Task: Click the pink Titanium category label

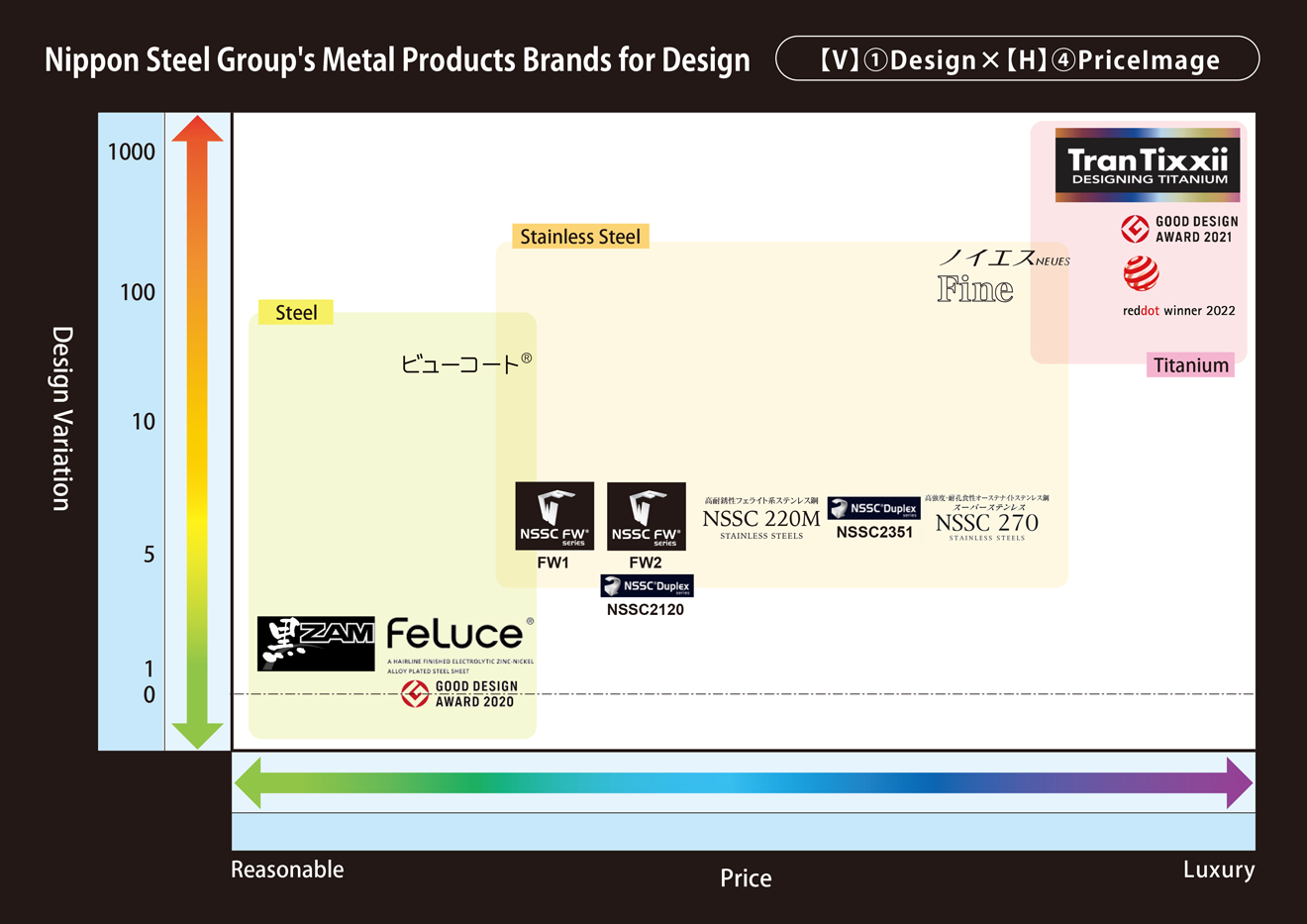Action: pyautogui.click(x=1191, y=364)
